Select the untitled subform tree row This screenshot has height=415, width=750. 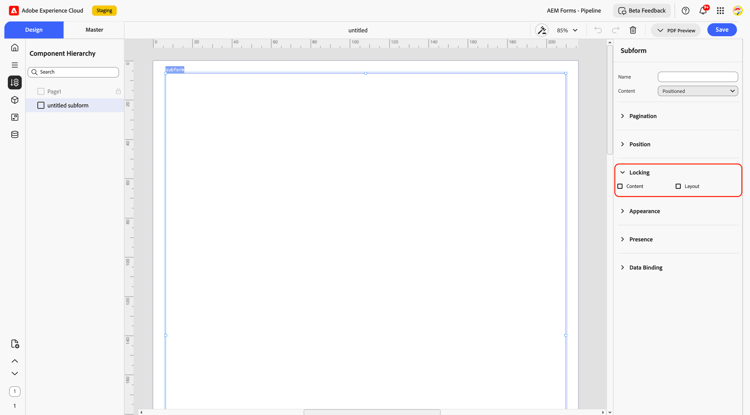(x=75, y=105)
